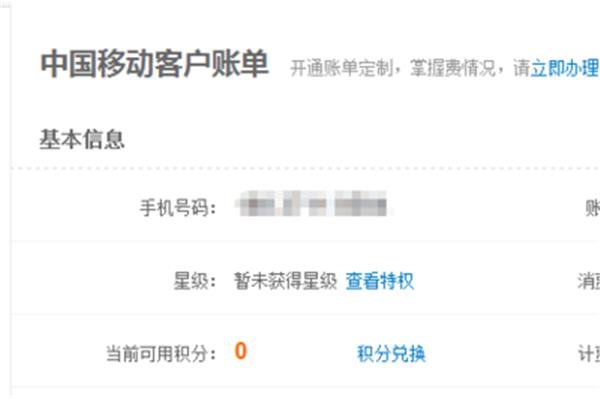The width and height of the screenshot is (600, 400).
Task: Click the cut-off 计 label beside points row
Action: pyautogui.click(x=589, y=353)
